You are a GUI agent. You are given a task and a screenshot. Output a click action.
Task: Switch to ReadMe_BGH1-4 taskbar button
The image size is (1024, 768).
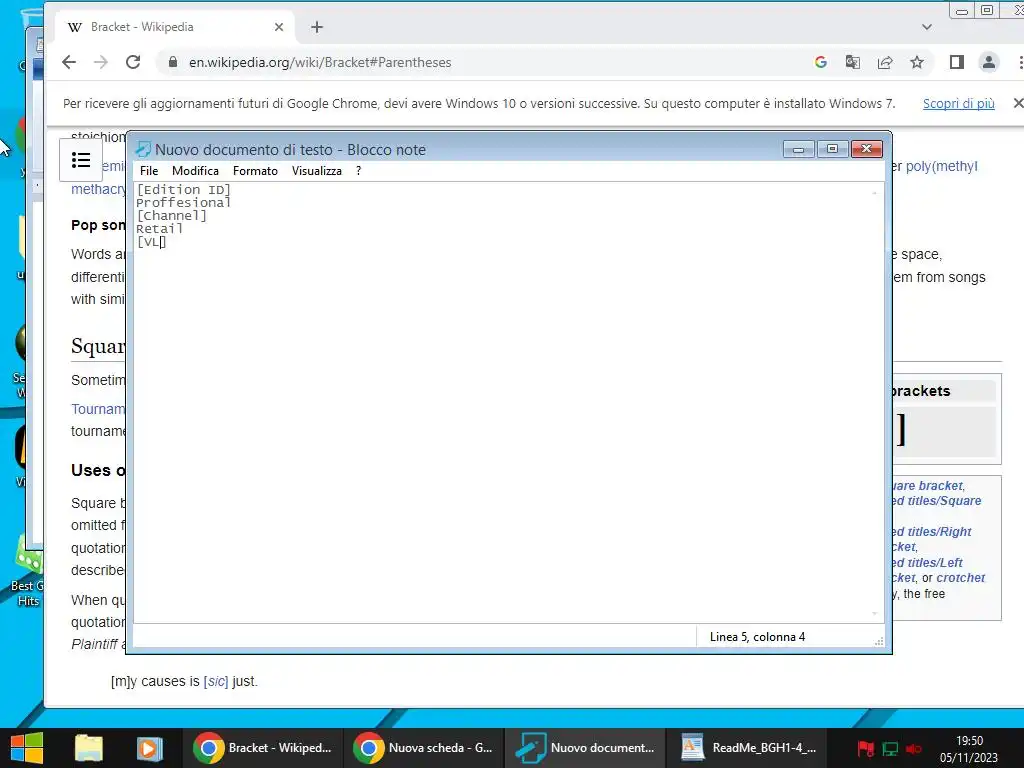(x=748, y=748)
